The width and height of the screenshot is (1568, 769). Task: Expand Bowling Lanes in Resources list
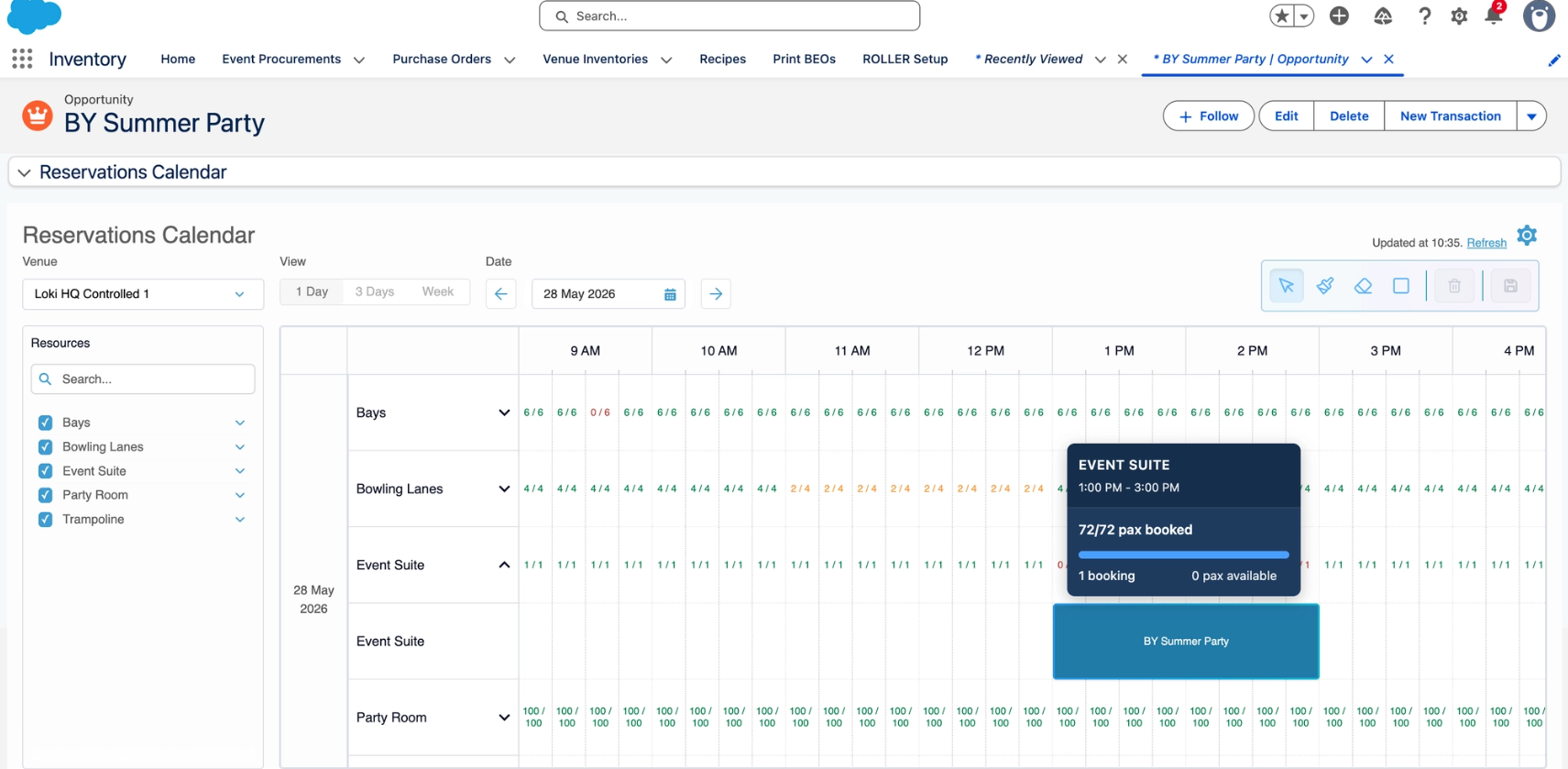click(240, 446)
